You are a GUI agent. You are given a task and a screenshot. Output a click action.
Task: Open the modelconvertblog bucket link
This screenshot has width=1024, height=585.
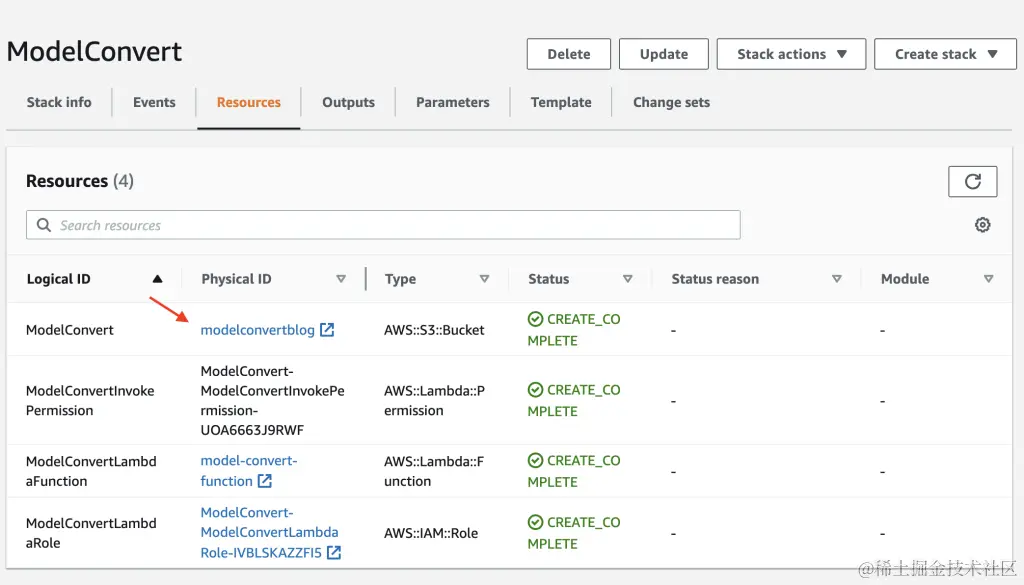pyautogui.click(x=258, y=330)
